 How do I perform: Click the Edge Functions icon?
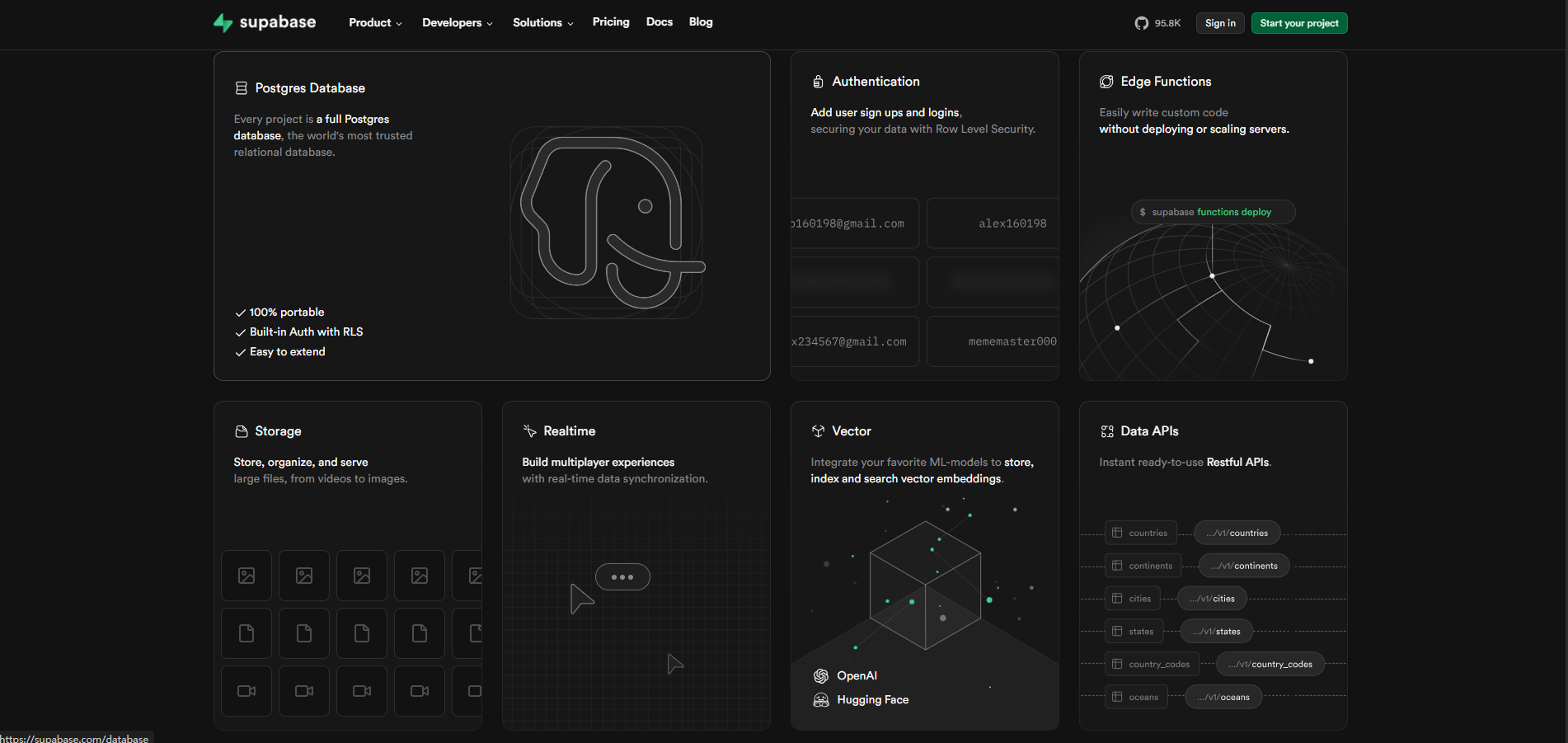point(1106,82)
